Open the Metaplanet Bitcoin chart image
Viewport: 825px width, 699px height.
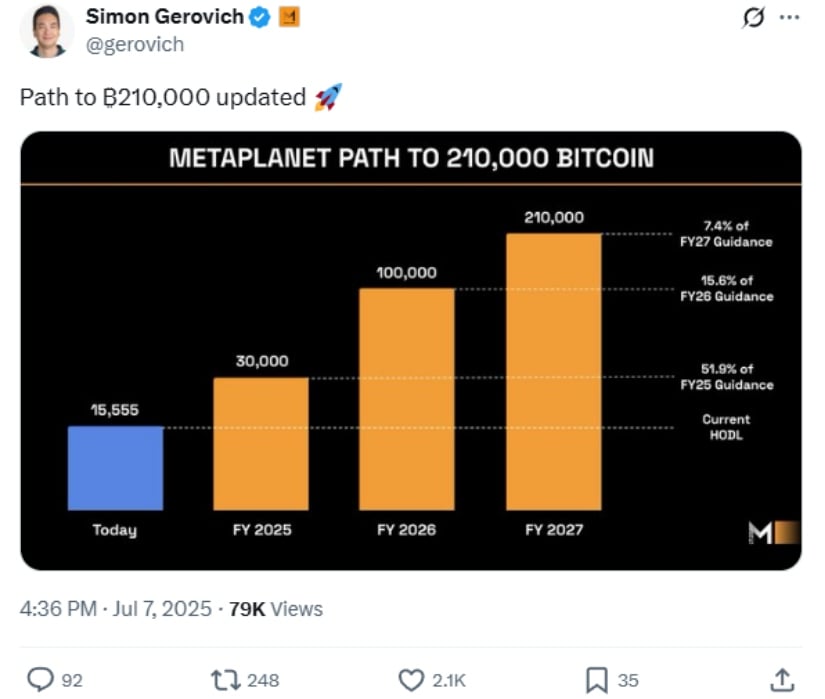point(411,351)
